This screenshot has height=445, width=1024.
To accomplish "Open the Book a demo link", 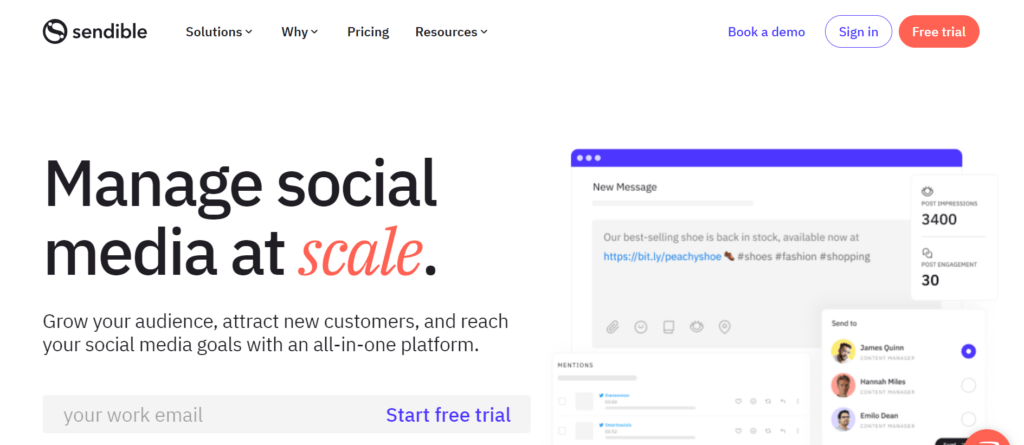I will click(x=766, y=31).
